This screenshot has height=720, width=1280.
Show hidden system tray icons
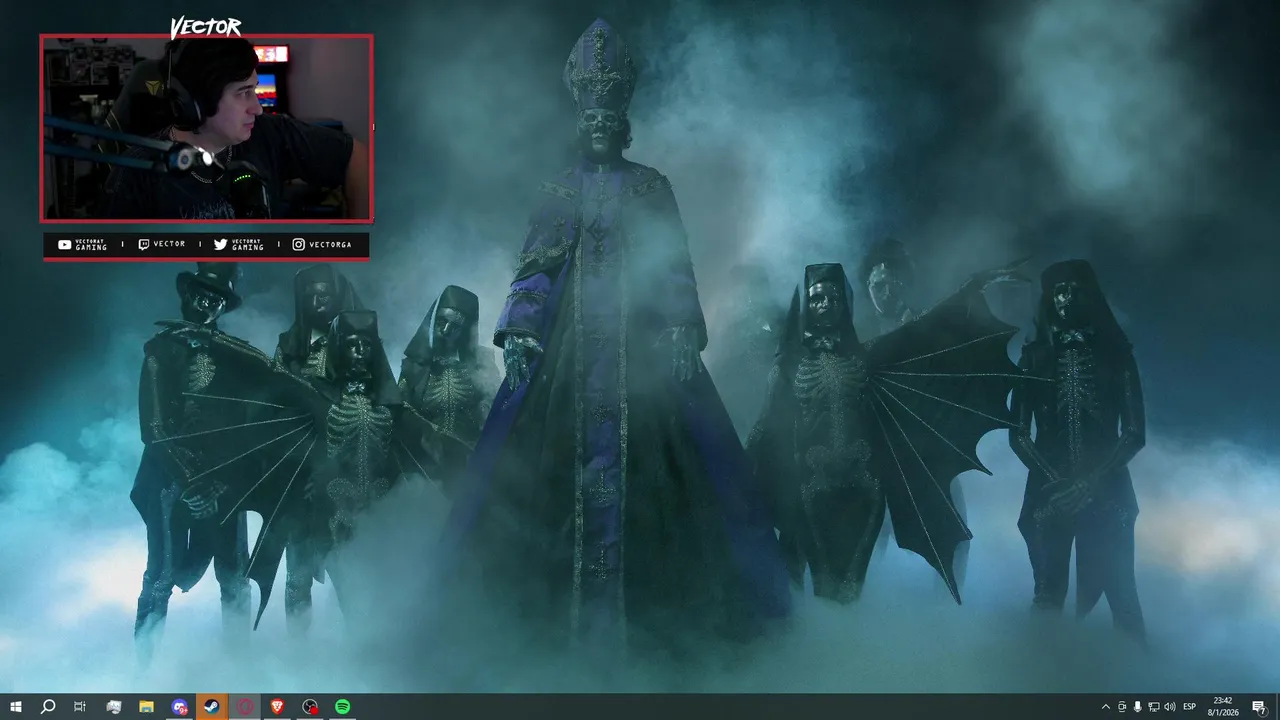1105,706
